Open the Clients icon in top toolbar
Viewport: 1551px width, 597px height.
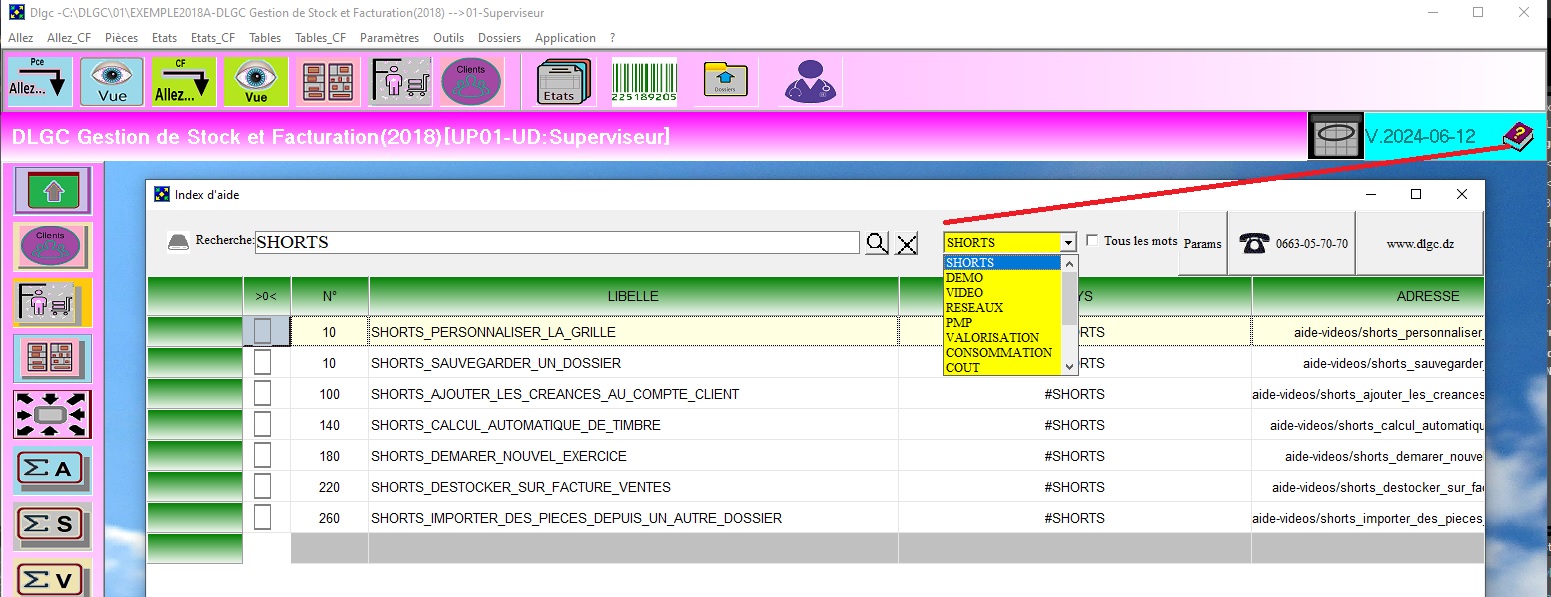[472, 82]
